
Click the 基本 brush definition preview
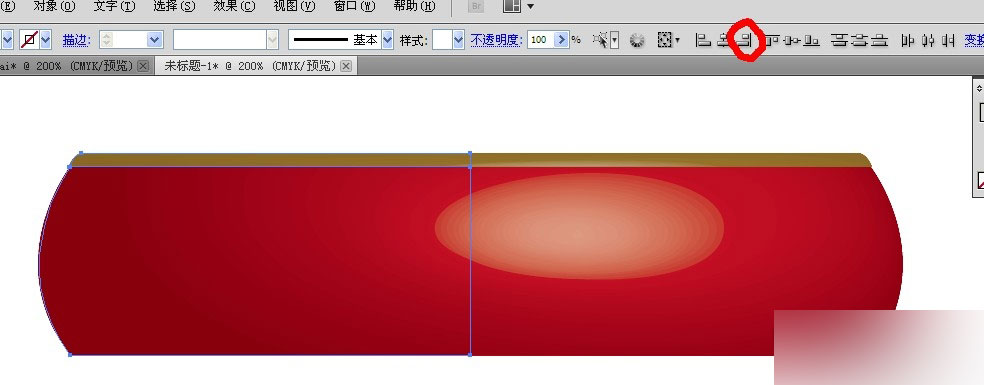(334, 40)
